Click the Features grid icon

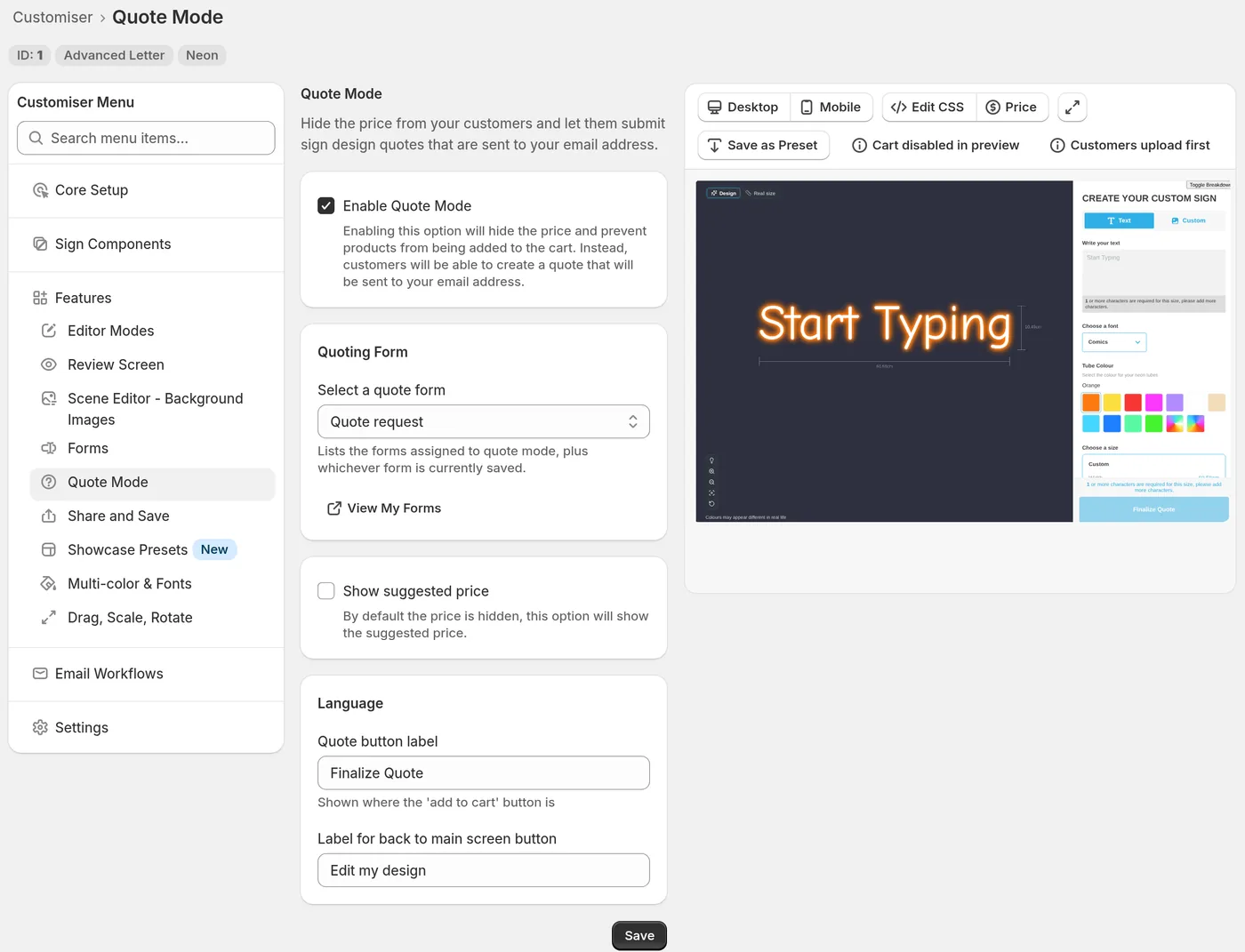[40, 298]
